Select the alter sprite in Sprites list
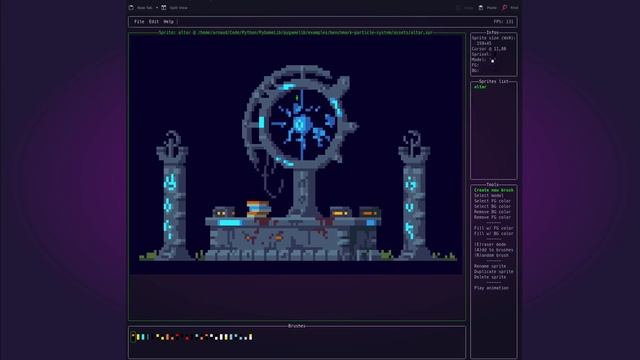This screenshot has width=640, height=360. click(480, 87)
